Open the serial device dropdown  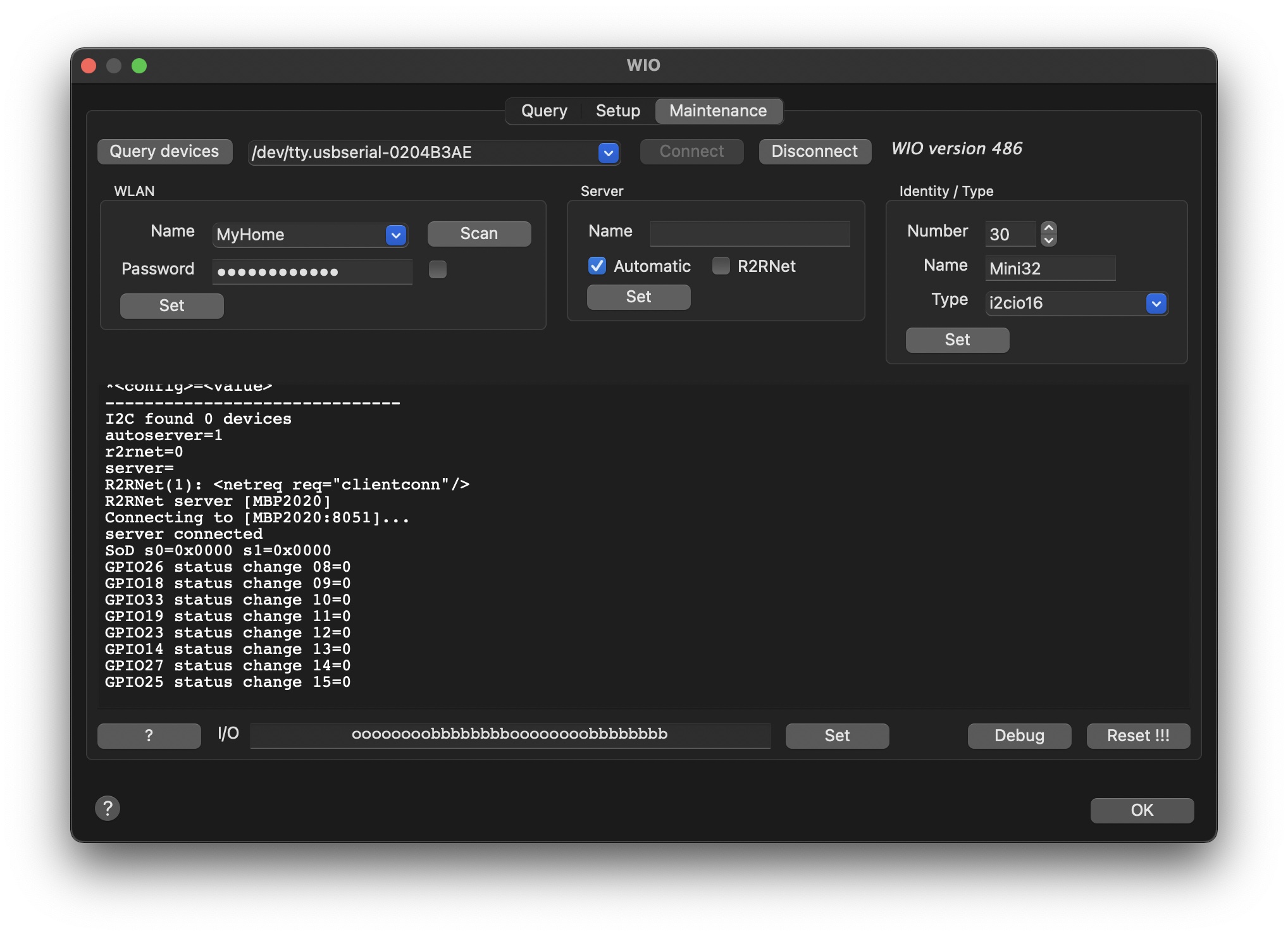[608, 152]
